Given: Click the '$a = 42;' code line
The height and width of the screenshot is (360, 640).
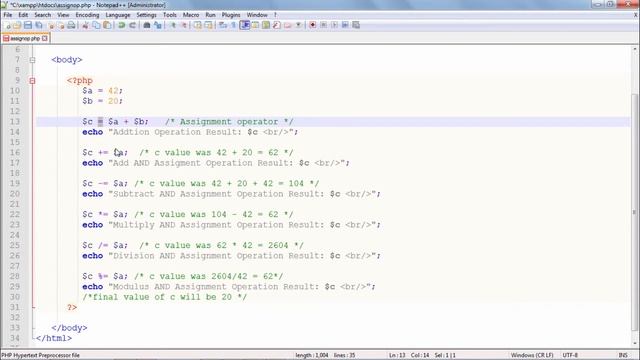Looking at the screenshot, I should (x=102, y=91).
